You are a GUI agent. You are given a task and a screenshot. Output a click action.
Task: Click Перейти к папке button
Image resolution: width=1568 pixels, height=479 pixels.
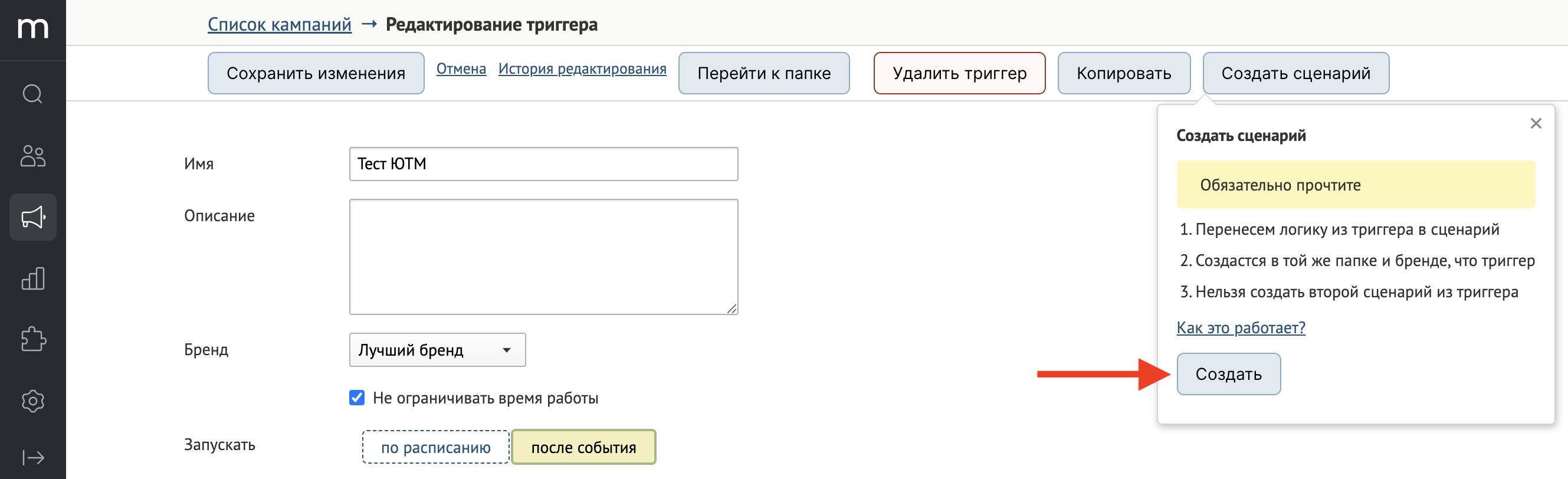pos(764,73)
